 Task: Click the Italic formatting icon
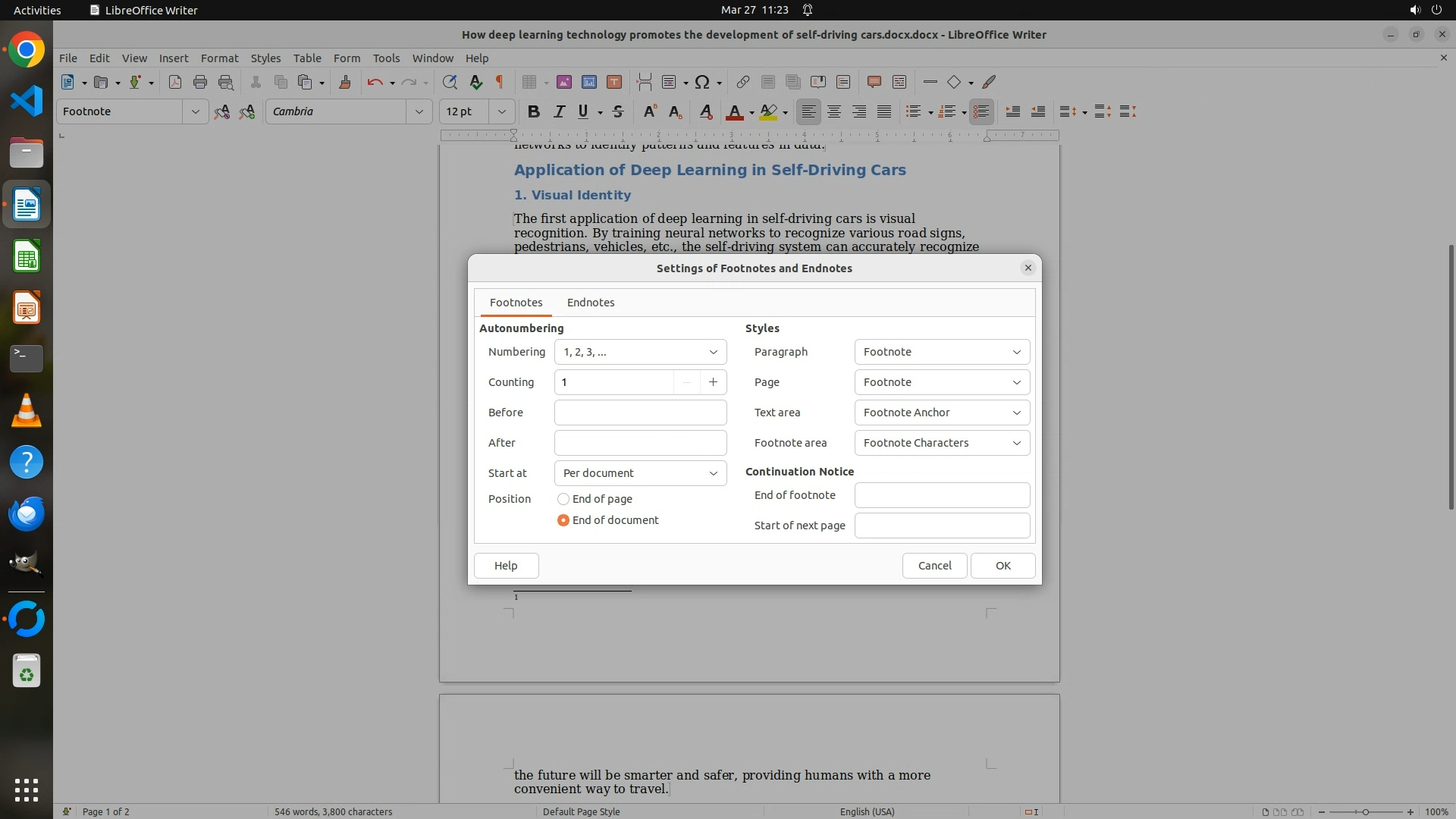click(559, 111)
